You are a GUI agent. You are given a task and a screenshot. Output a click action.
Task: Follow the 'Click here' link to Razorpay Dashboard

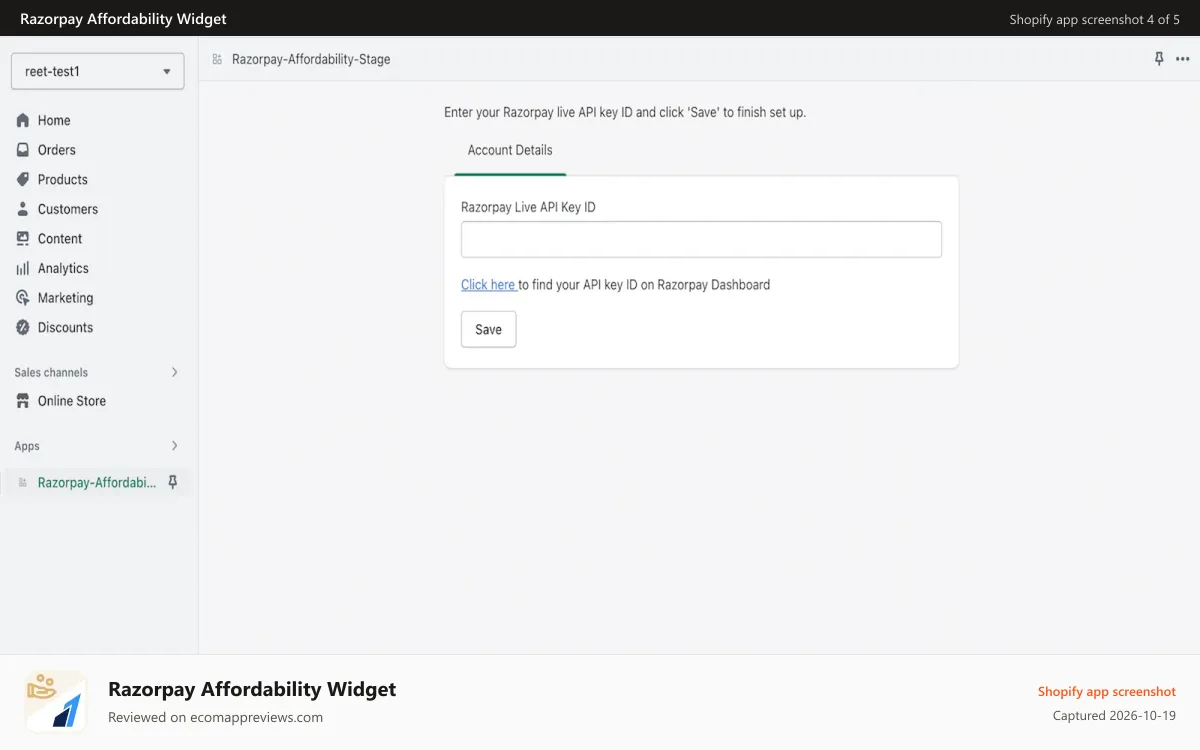click(488, 285)
